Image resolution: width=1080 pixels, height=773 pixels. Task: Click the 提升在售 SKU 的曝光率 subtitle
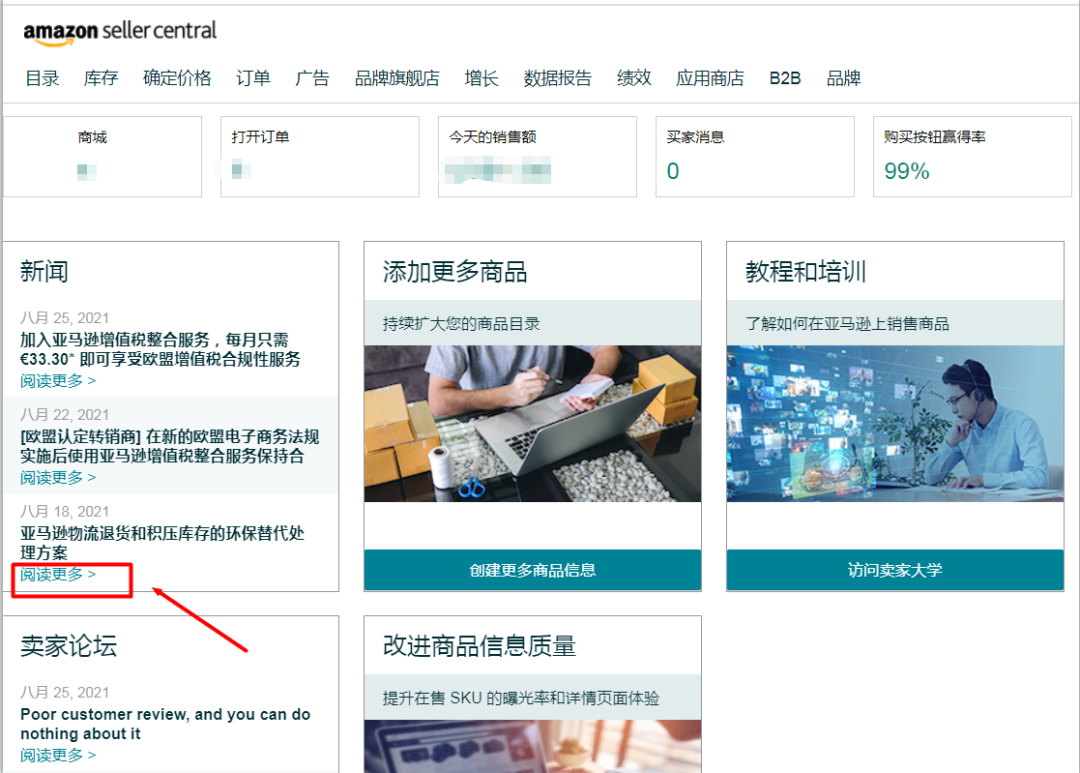pos(521,698)
